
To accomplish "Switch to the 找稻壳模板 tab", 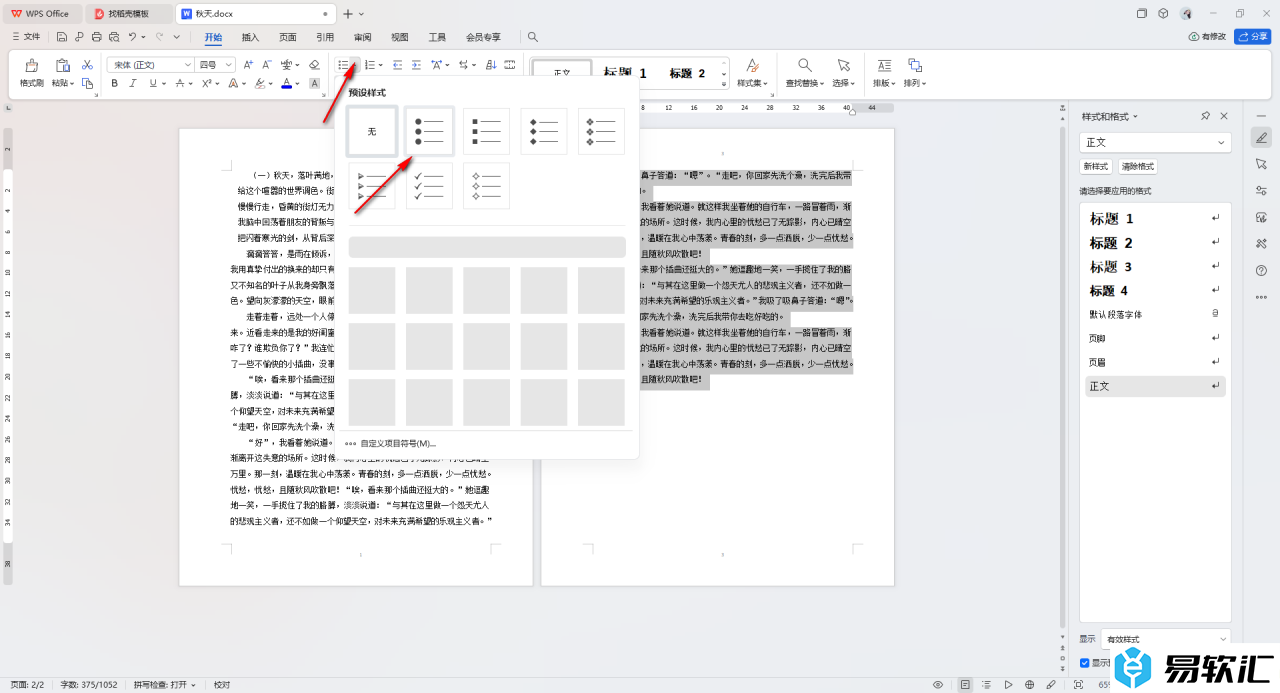I will (x=128, y=14).
